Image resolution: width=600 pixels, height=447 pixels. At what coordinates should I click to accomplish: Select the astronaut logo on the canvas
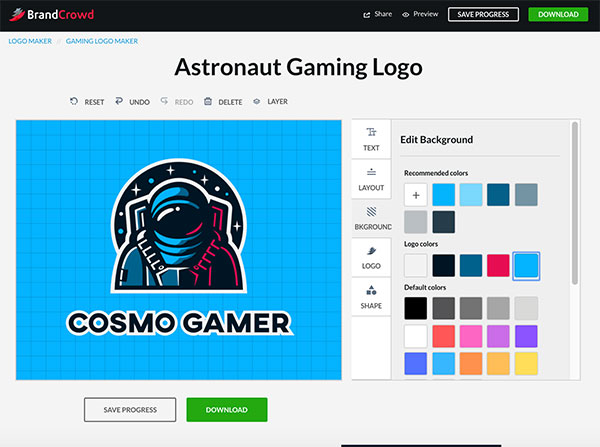coord(179,226)
